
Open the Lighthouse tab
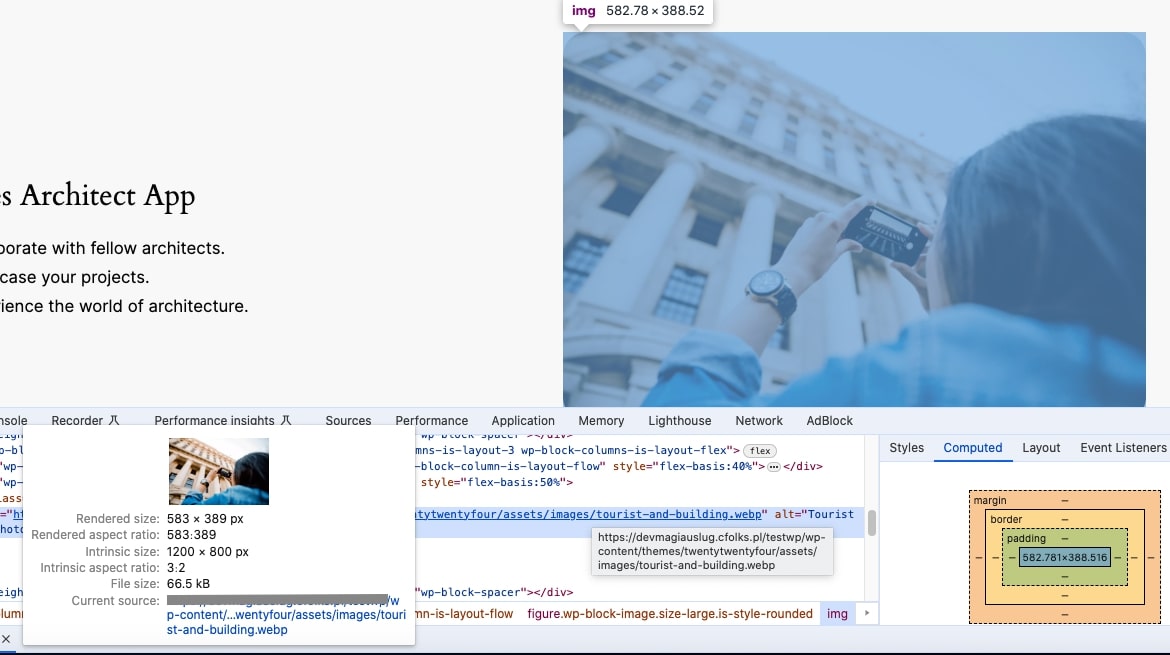pos(679,421)
